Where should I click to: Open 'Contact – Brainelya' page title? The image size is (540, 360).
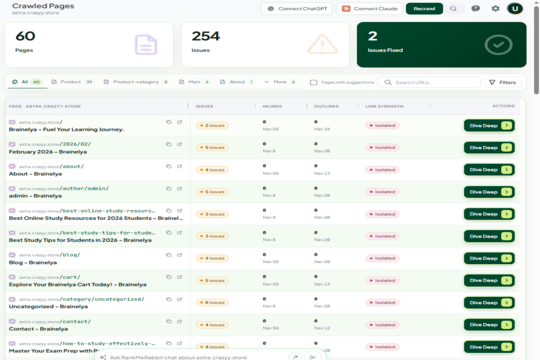[x=38, y=329]
